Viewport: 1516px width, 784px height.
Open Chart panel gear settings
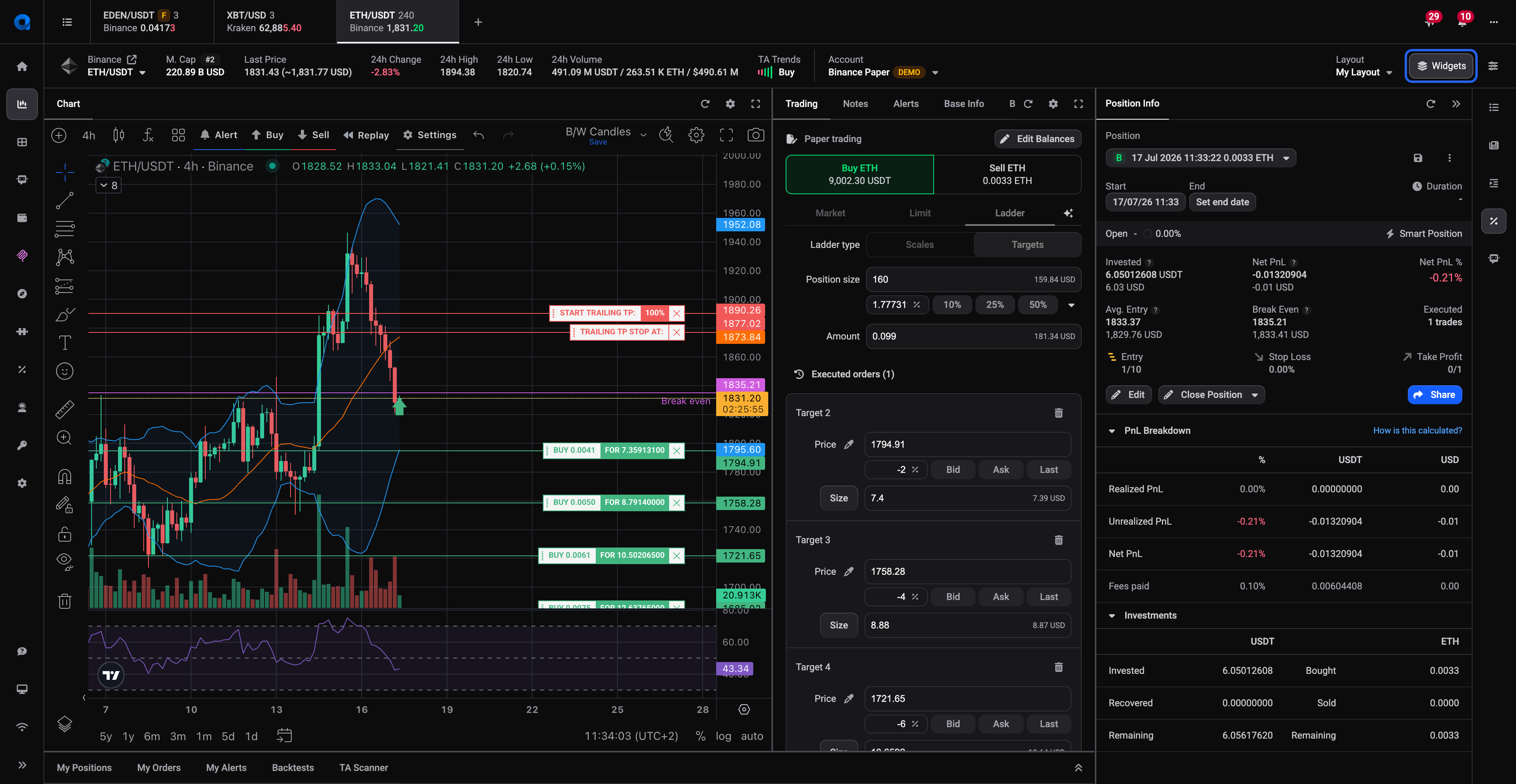click(730, 103)
